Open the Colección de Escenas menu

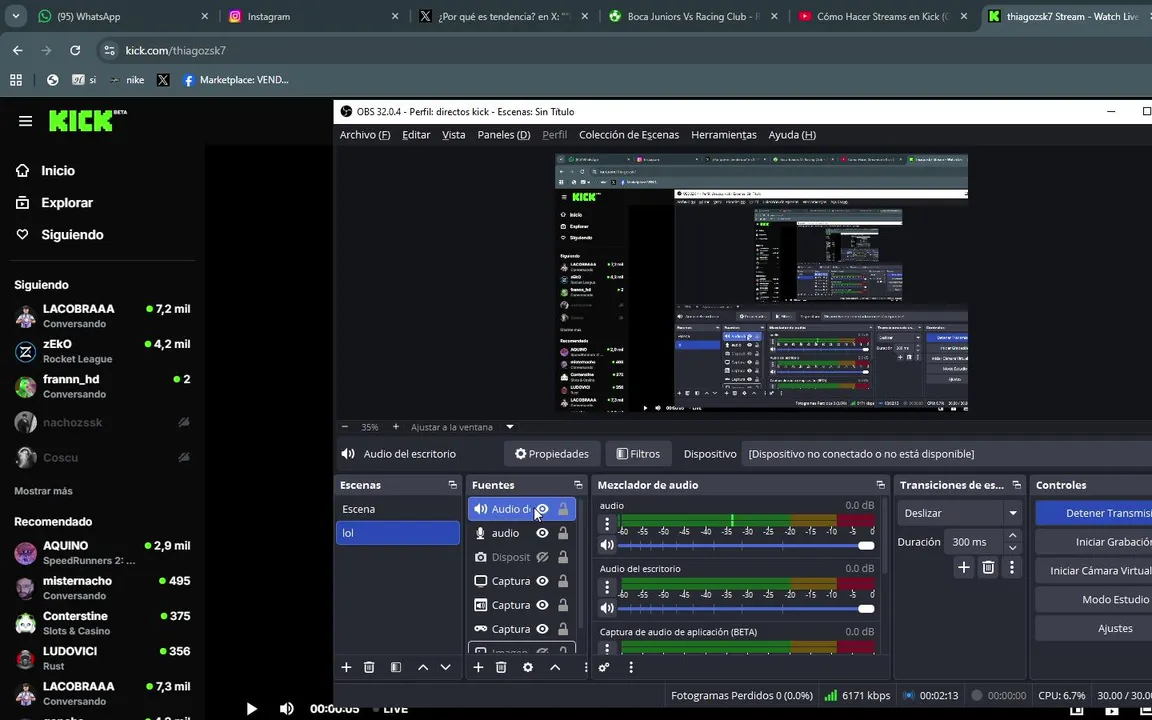[629, 134]
